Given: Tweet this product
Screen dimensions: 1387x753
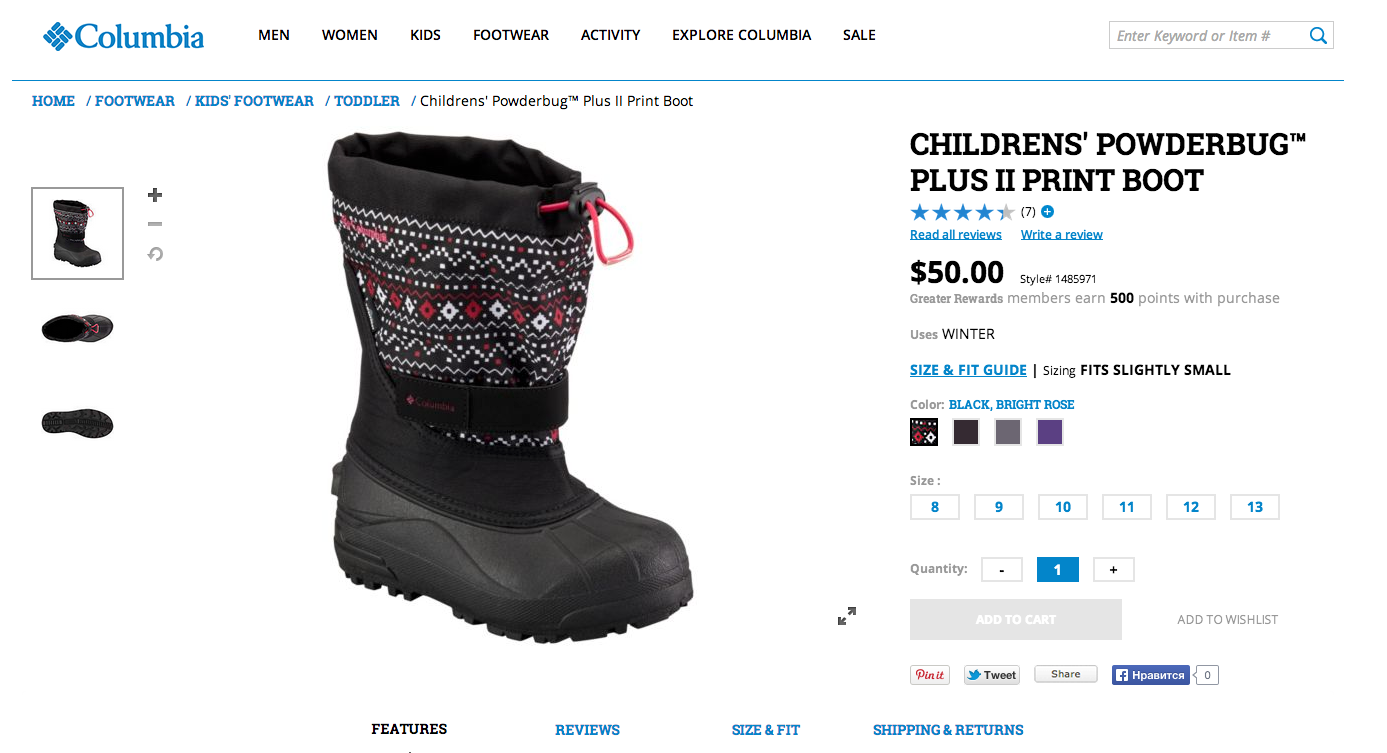Looking at the screenshot, I should click(x=991, y=675).
